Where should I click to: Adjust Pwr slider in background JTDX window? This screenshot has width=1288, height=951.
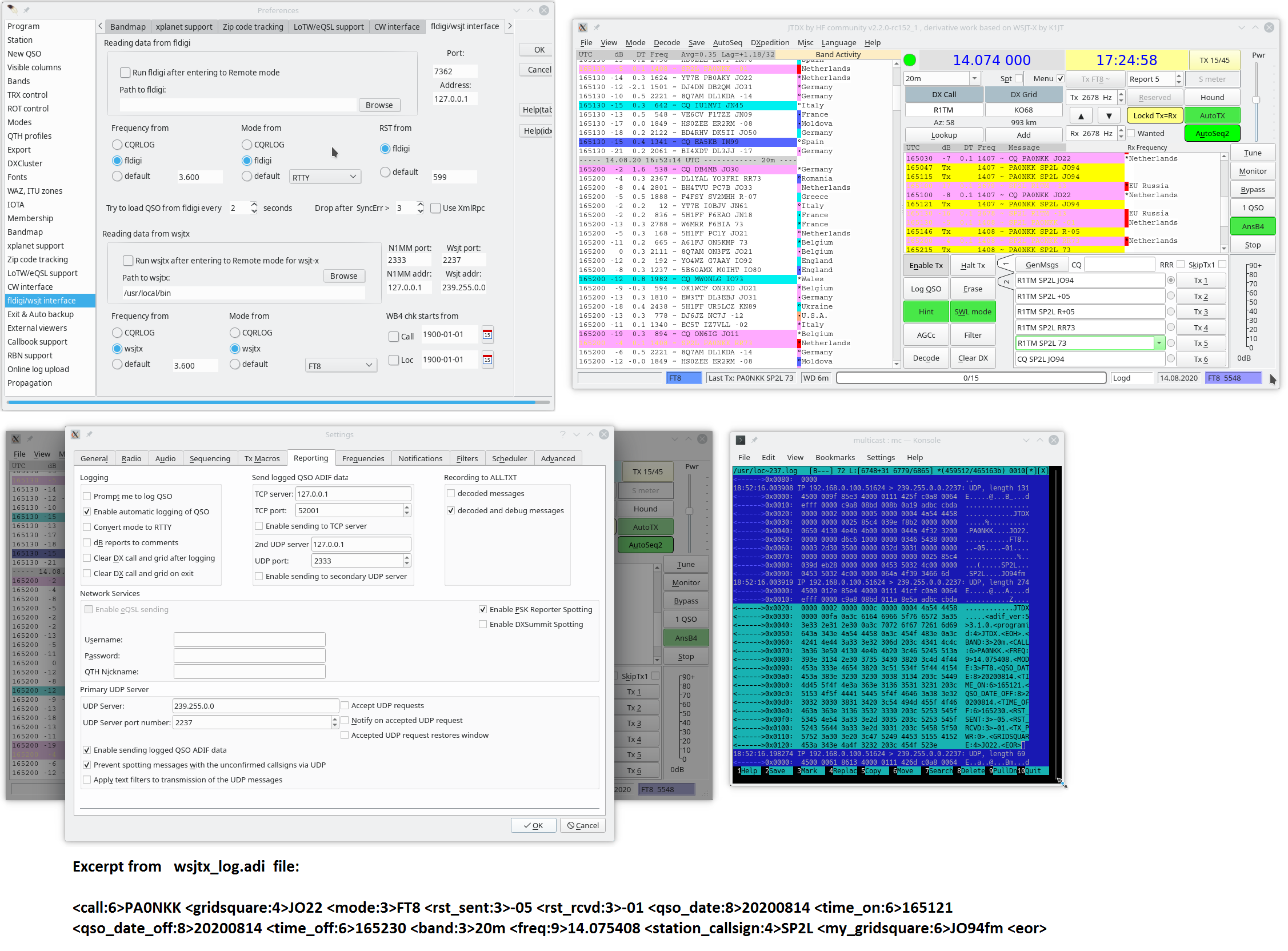[690, 511]
